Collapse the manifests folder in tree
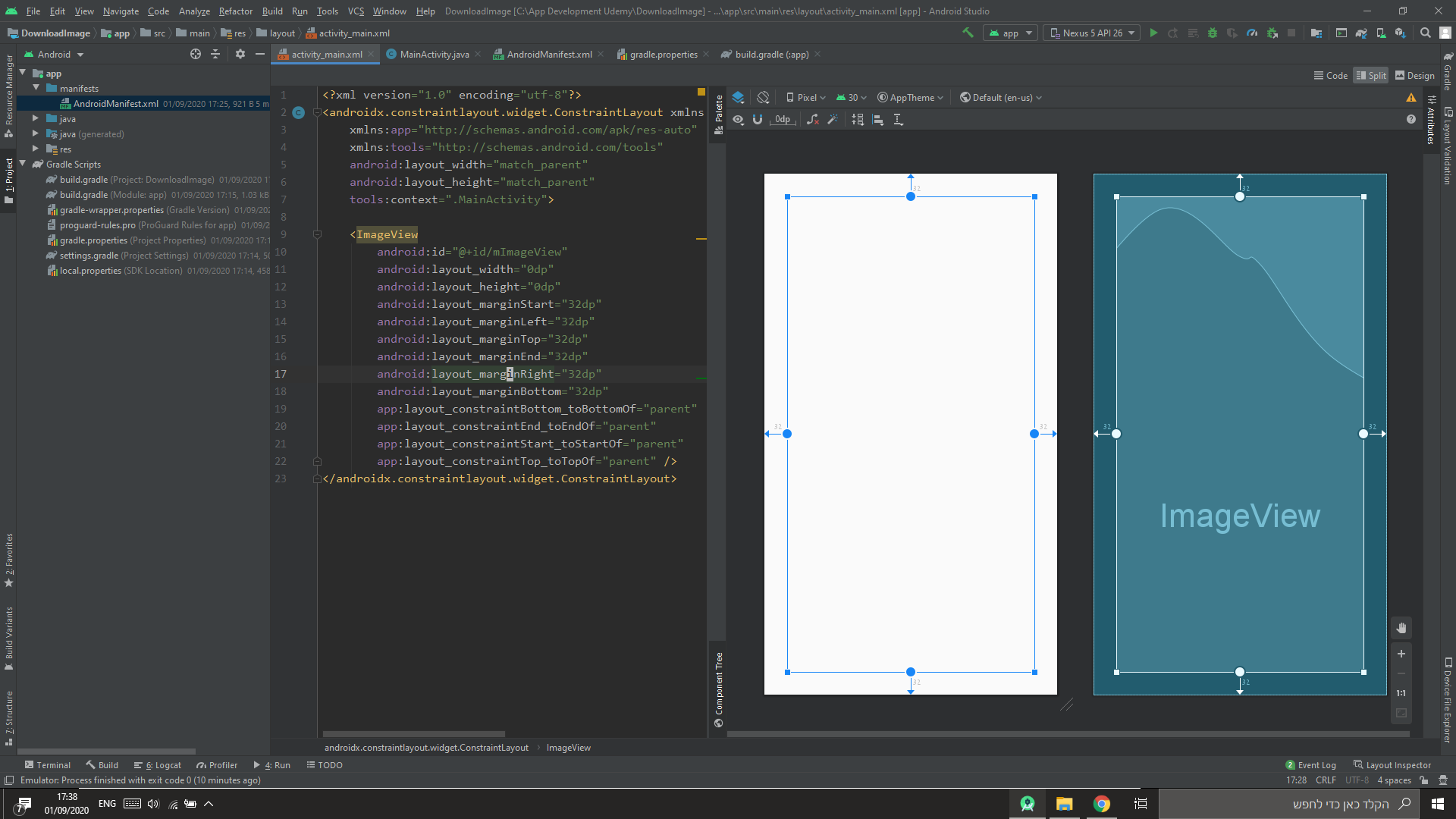Screen dimensions: 1456x819 pos(36,88)
